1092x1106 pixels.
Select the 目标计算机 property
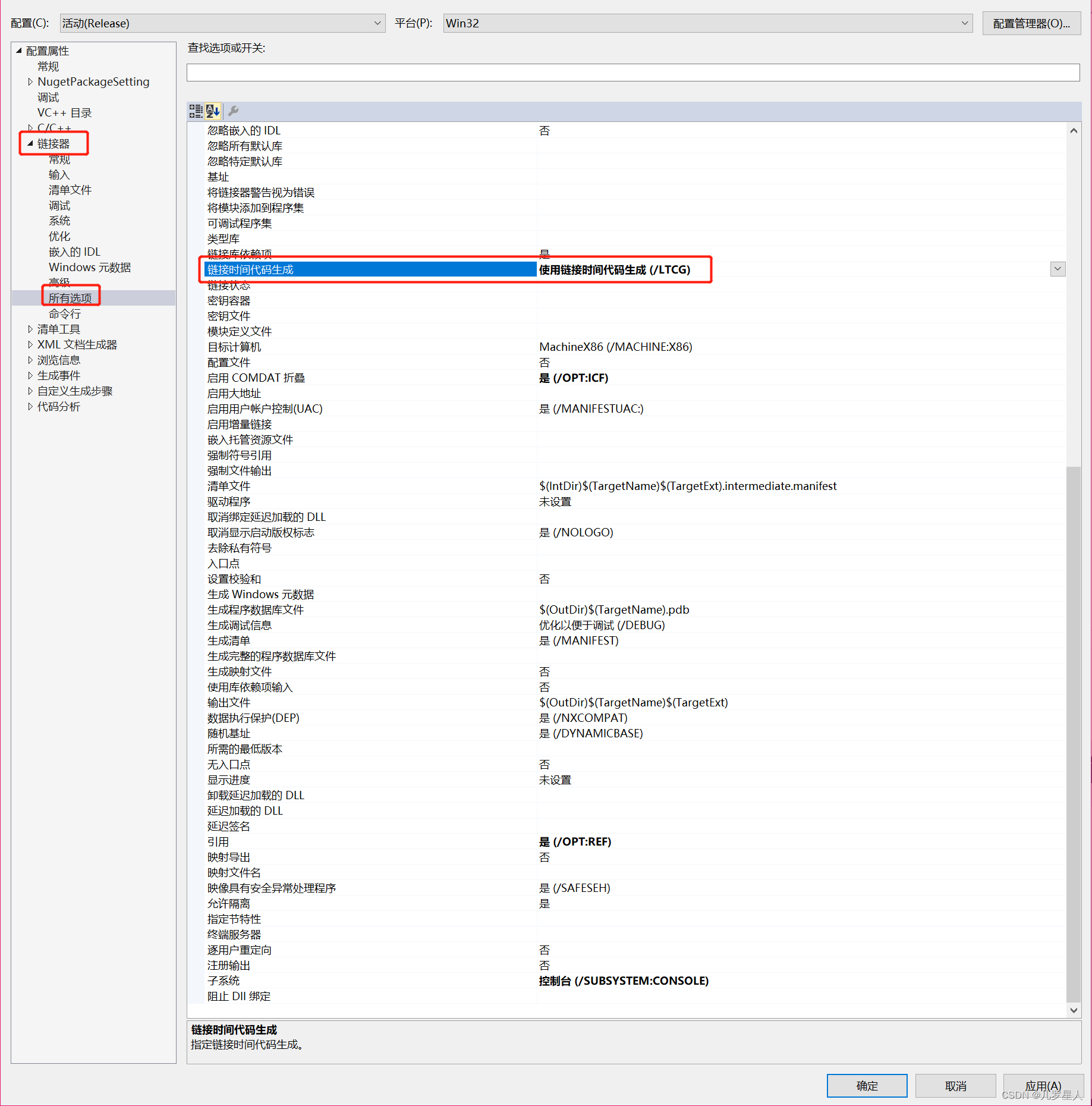(234, 347)
